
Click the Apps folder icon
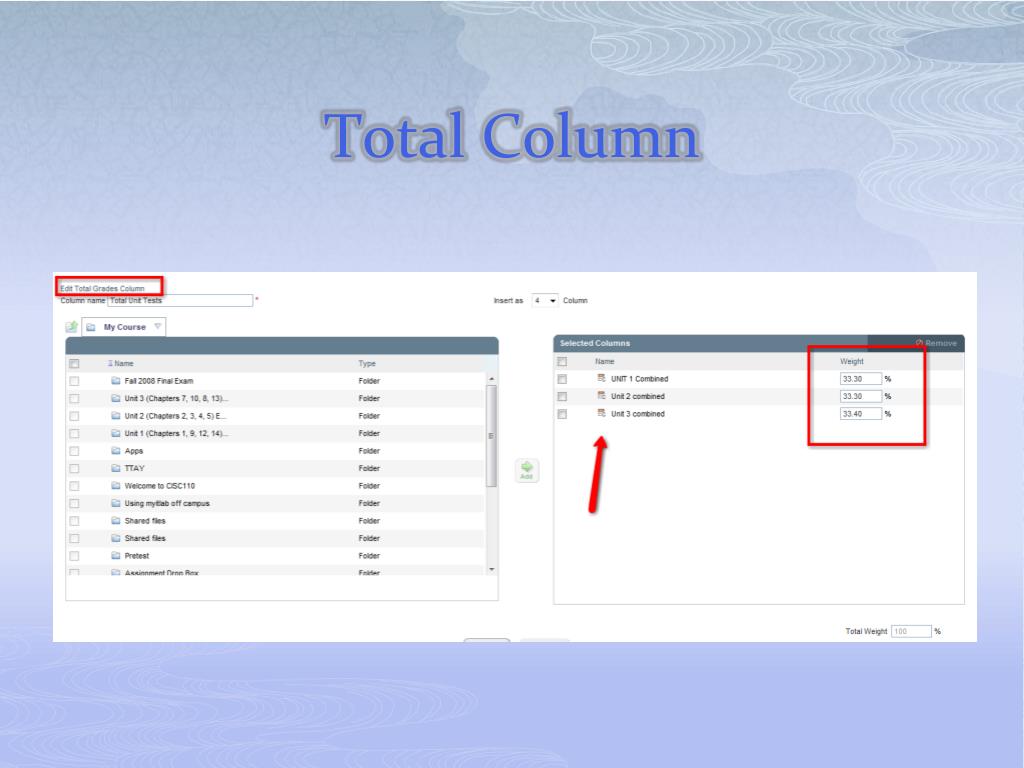[116, 451]
